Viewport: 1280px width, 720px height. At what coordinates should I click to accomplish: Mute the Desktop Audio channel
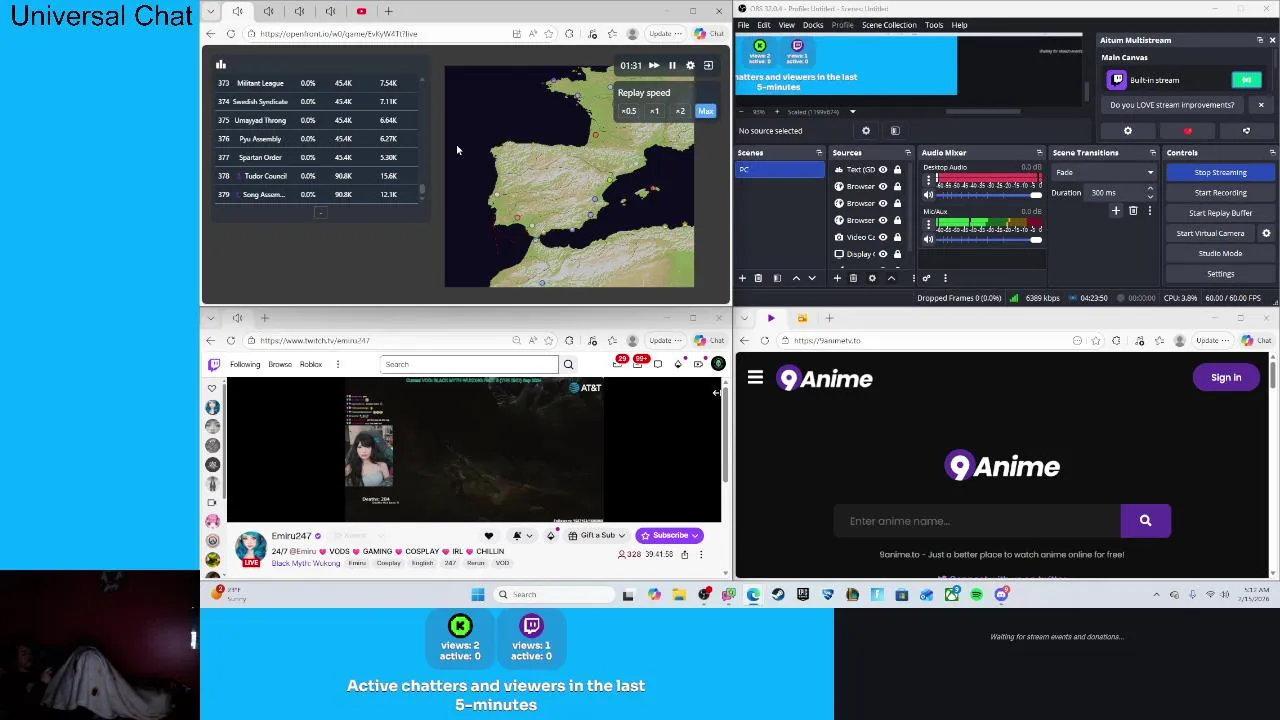pyautogui.click(x=928, y=195)
